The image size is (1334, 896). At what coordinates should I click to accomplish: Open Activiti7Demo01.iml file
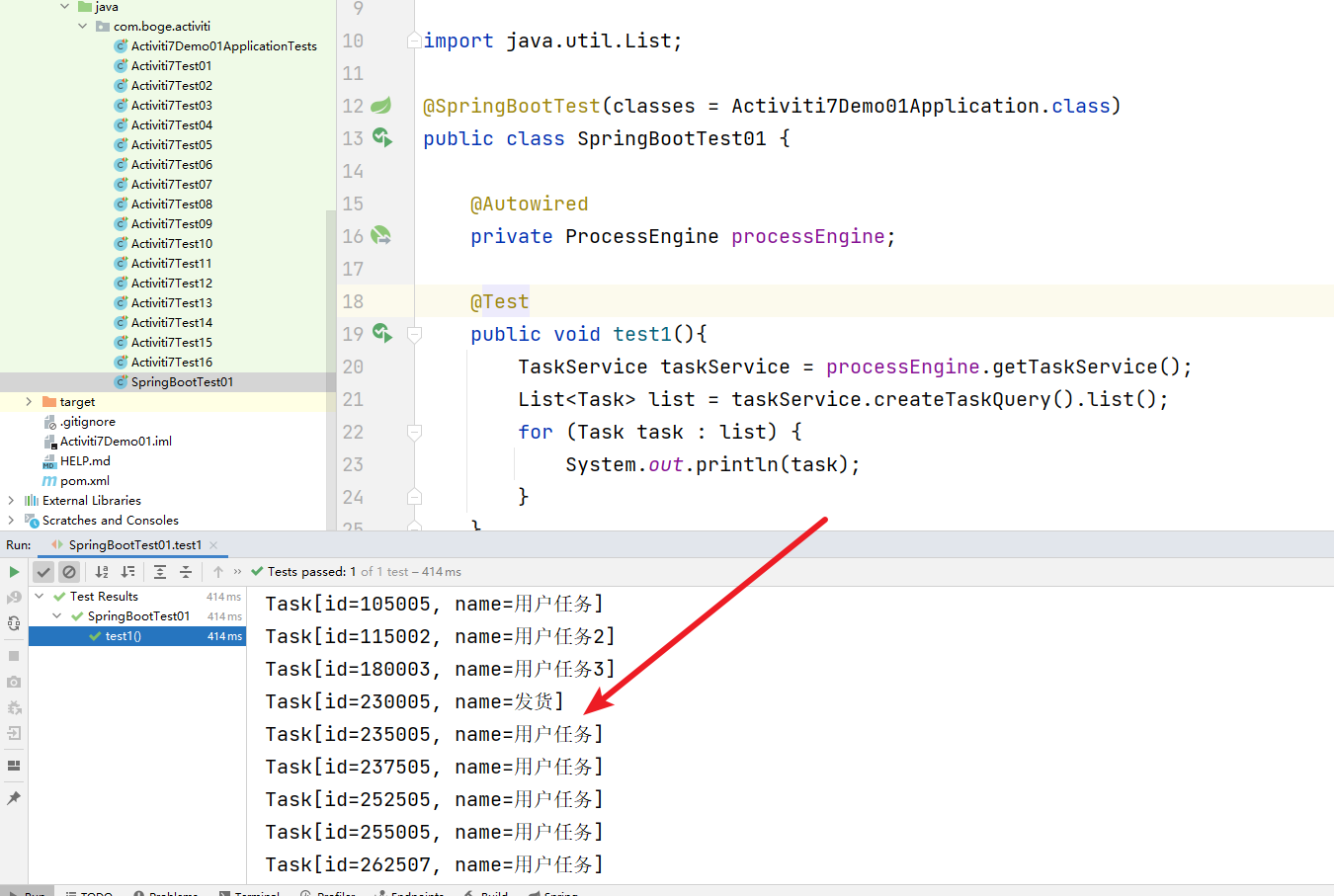116,442
